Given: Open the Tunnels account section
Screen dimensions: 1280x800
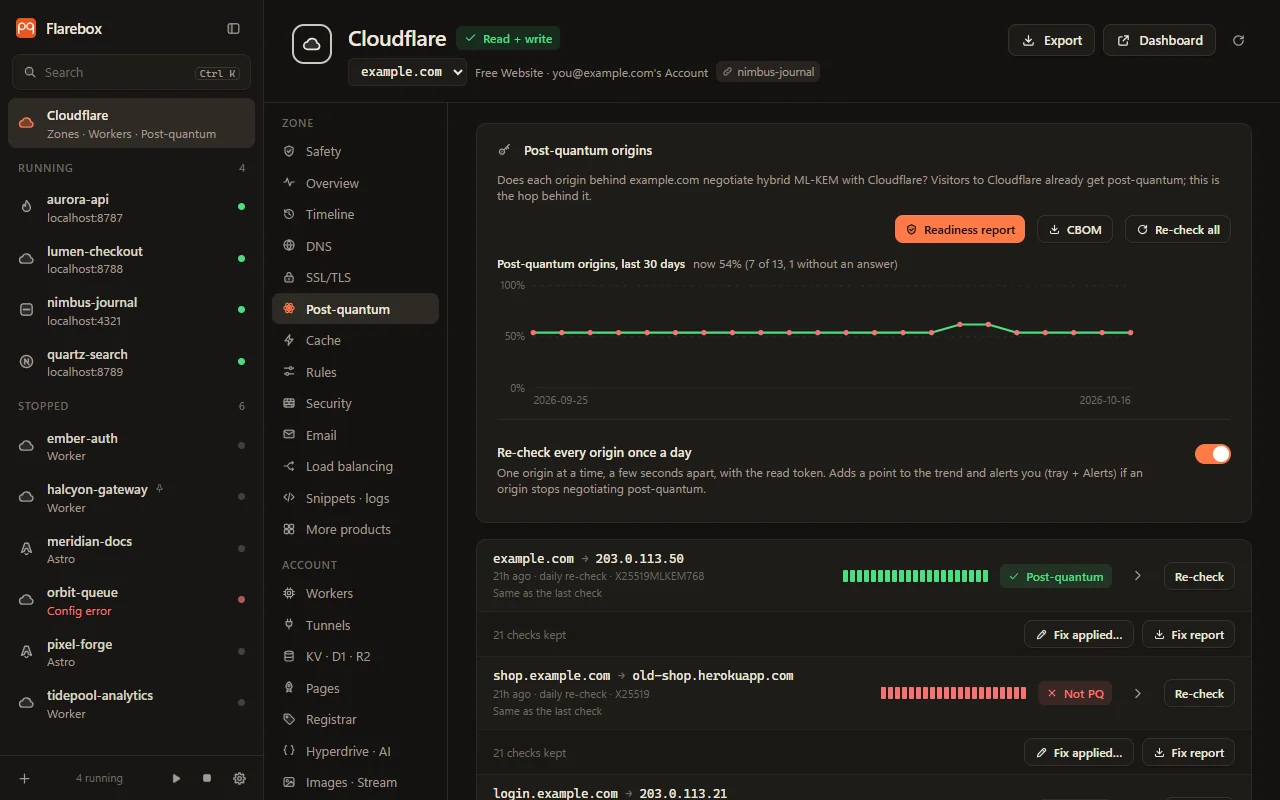Looking at the screenshot, I should coord(355,625).
